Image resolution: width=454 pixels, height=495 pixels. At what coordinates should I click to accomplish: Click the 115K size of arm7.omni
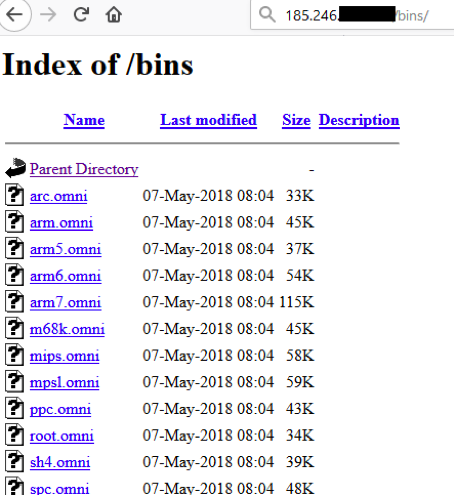[297, 302]
